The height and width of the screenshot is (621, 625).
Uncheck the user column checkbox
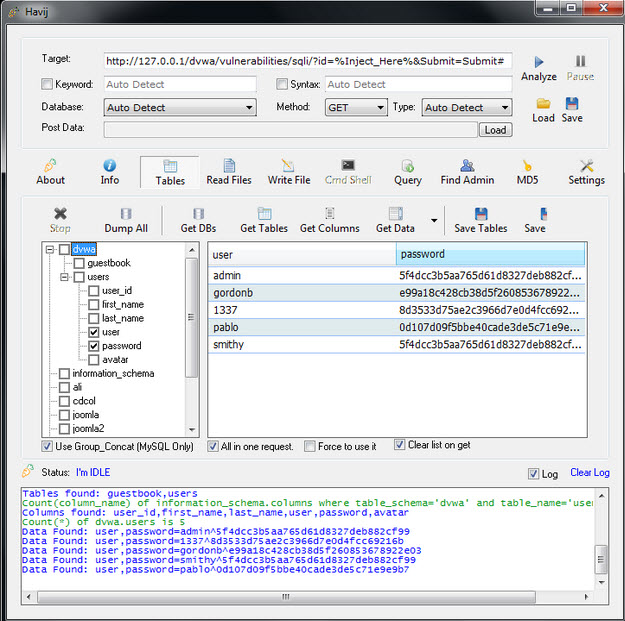[x=94, y=332]
